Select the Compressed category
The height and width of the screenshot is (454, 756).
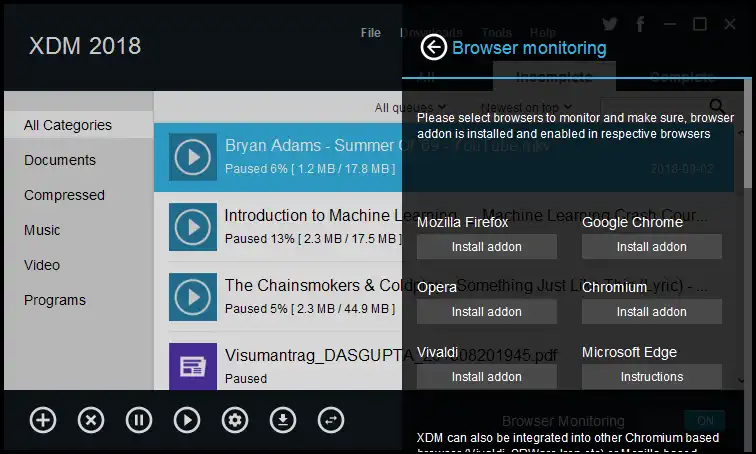click(64, 195)
